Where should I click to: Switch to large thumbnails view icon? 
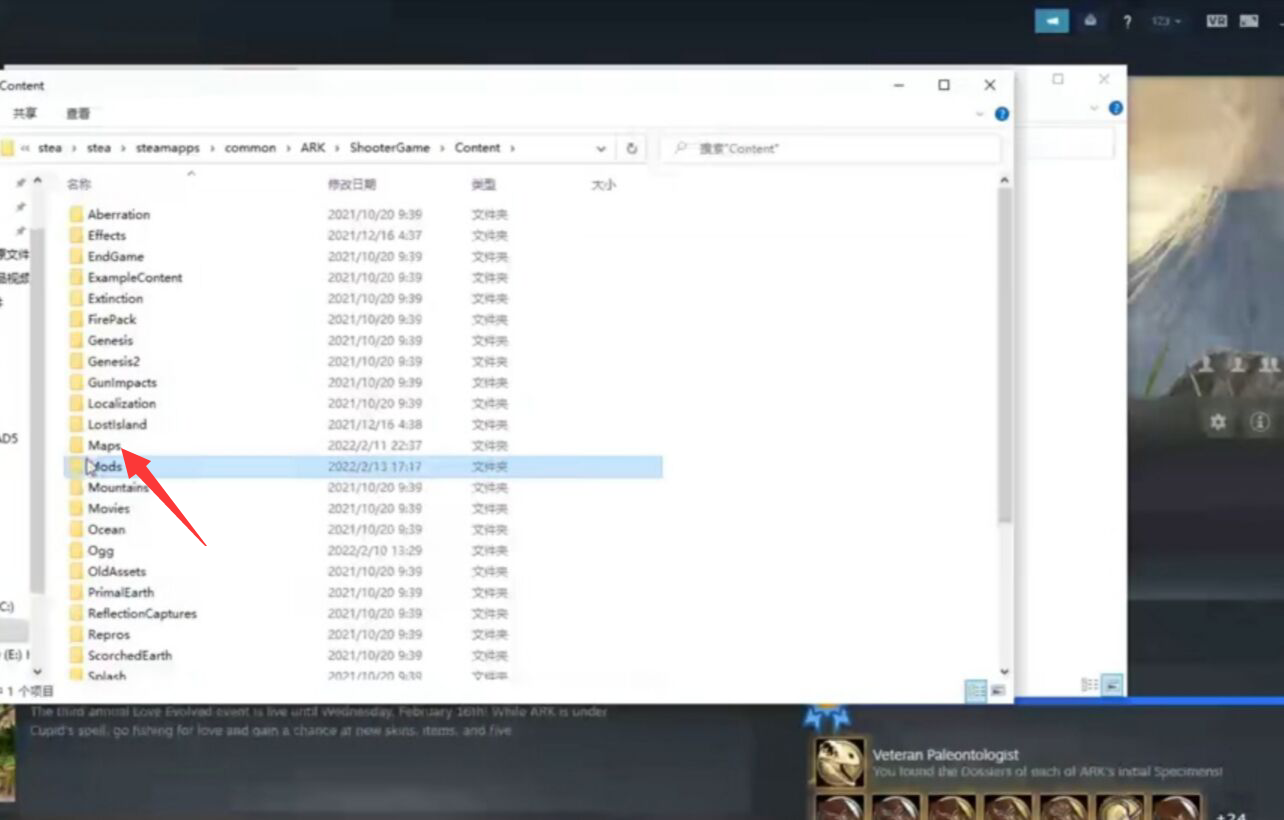(997, 690)
